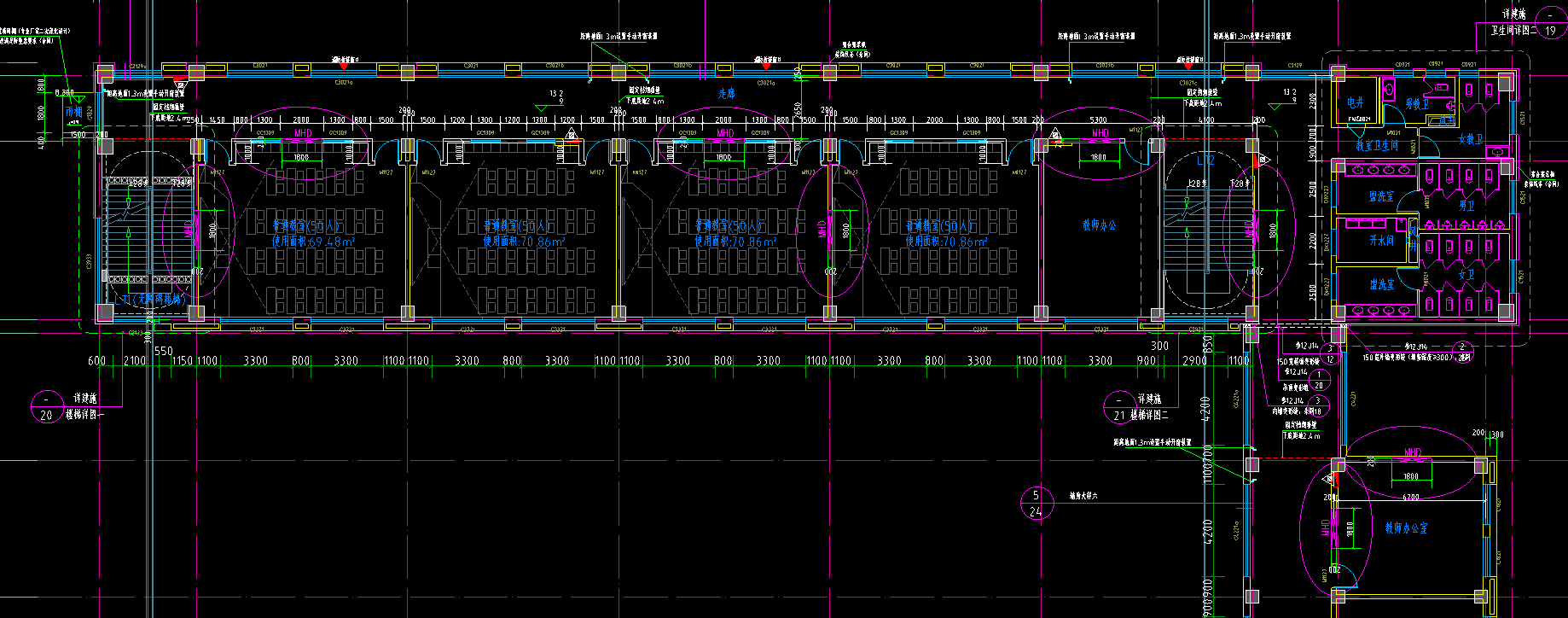1568x618 pixels.
Task: Select the detail bubble '3 / 12'
Action: coord(1329,354)
